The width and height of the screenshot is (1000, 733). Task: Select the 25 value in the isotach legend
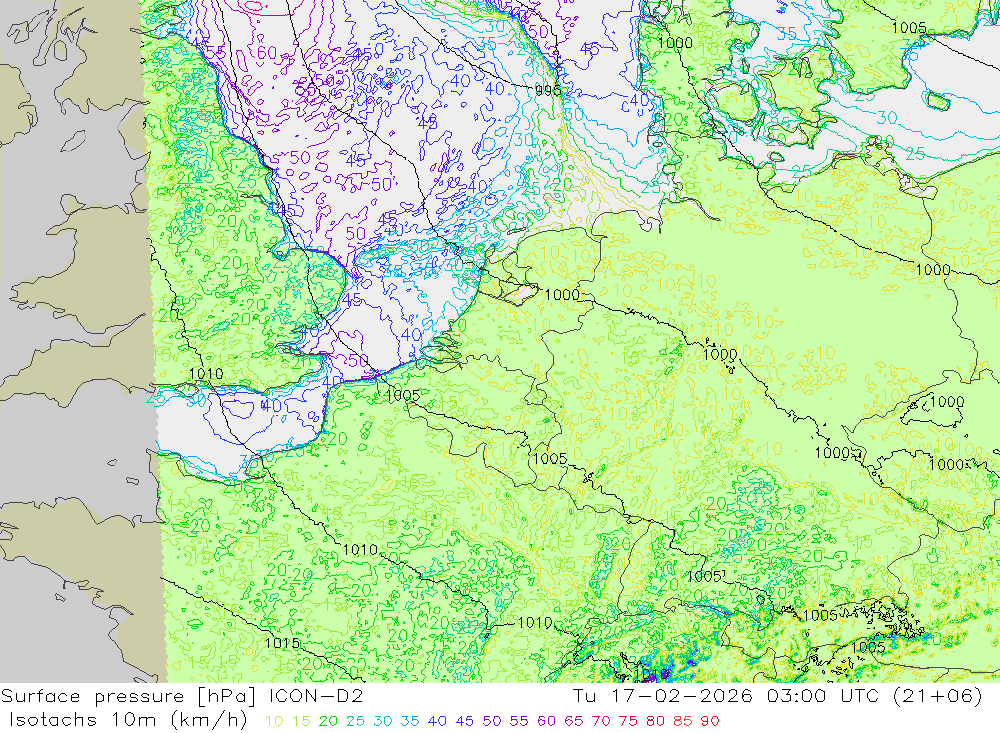tap(355, 722)
